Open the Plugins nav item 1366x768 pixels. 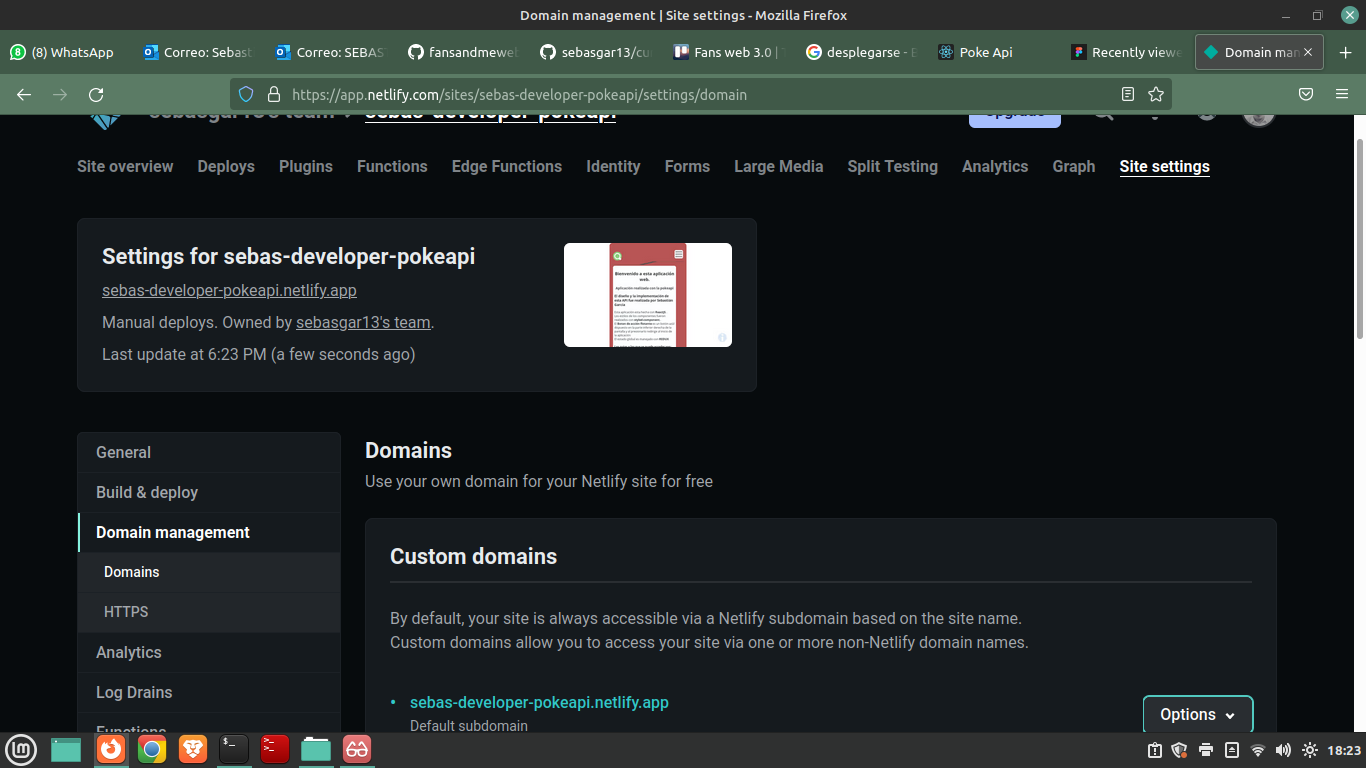pos(306,166)
